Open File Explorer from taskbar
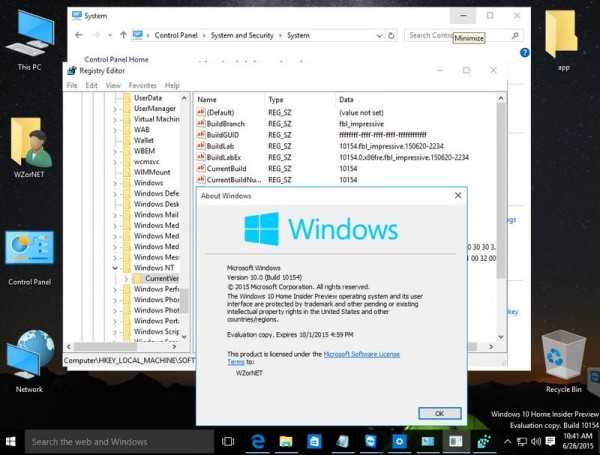This screenshot has height=455, width=600. point(286,442)
